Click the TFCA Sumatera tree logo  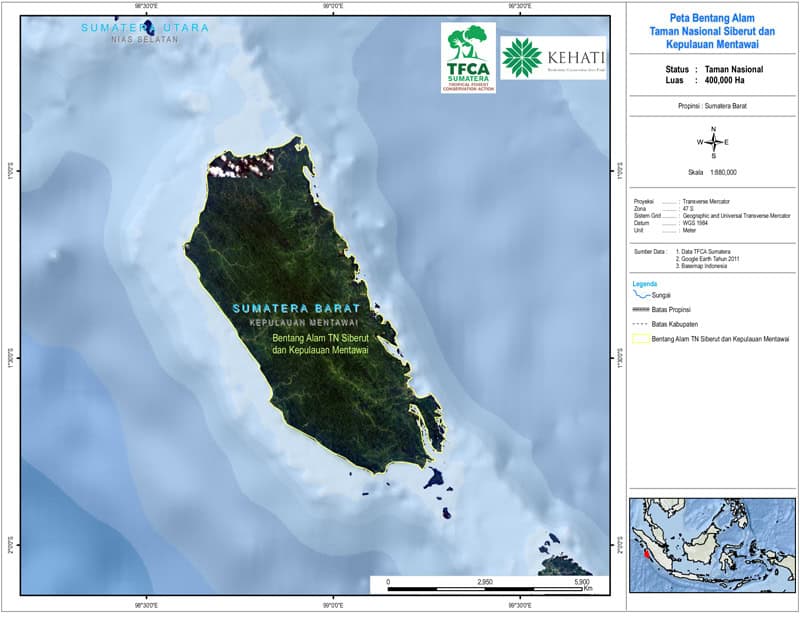468,57
